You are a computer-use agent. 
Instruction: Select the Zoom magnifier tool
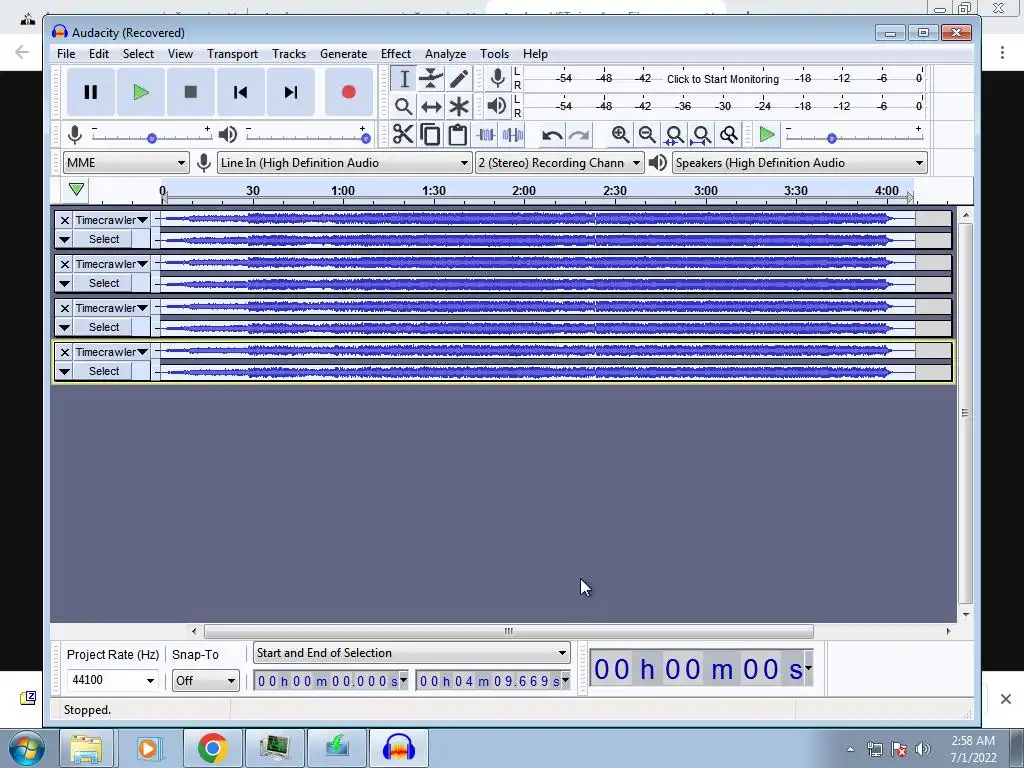[x=404, y=106]
